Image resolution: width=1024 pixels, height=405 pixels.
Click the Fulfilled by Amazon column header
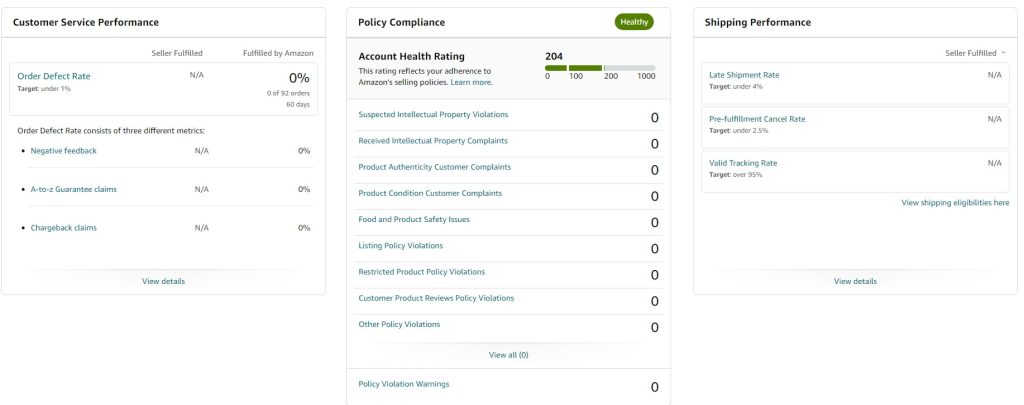pos(278,53)
